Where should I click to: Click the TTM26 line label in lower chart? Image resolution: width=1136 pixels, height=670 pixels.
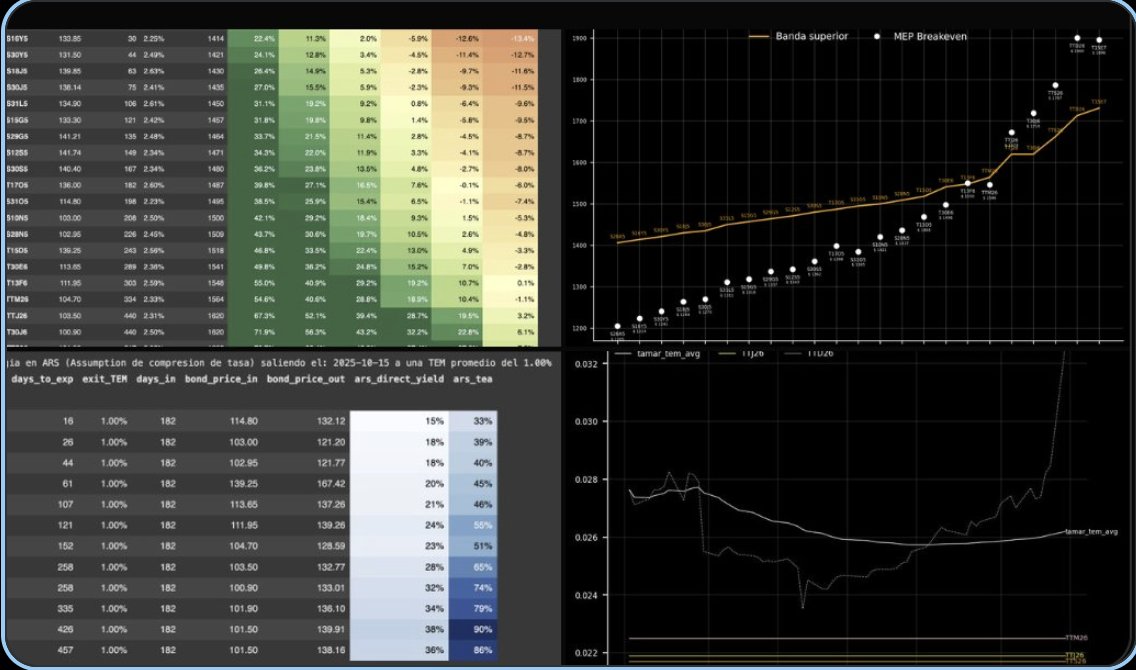click(x=1076, y=638)
